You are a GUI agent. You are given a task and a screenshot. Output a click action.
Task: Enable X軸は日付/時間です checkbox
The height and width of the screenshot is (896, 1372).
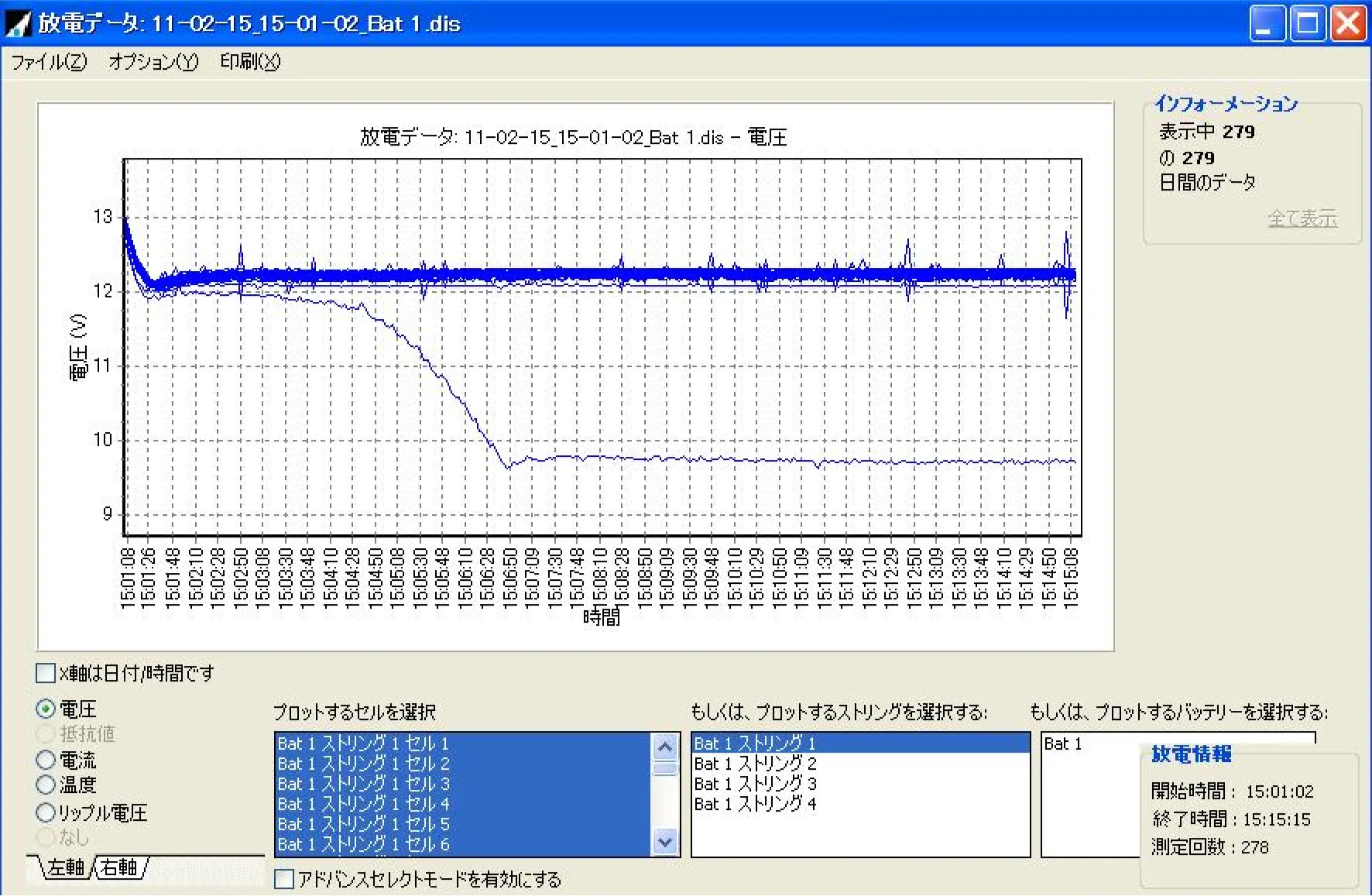pos(46,673)
